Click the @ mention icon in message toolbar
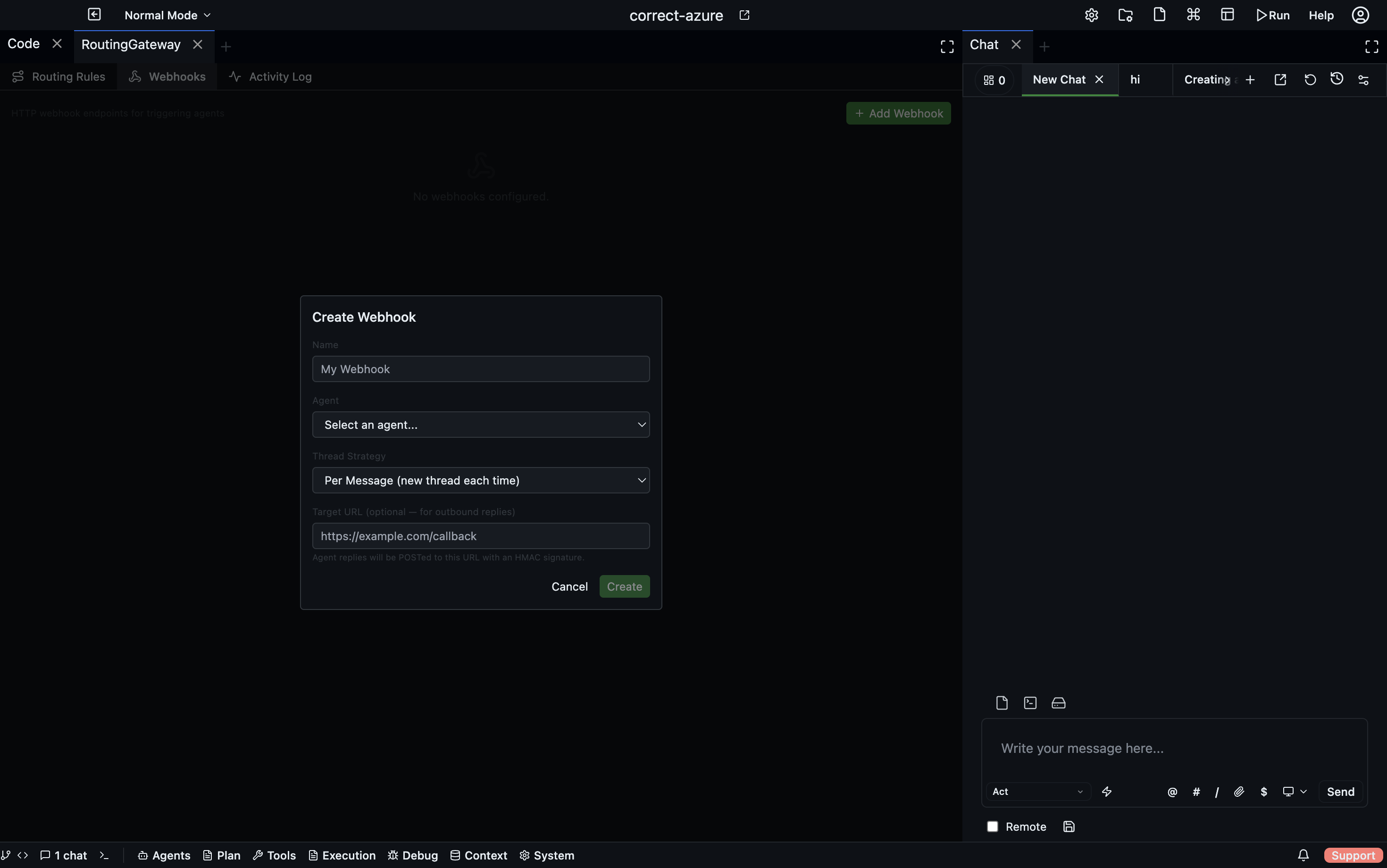Viewport: 1387px width, 868px height. tap(1172, 792)
